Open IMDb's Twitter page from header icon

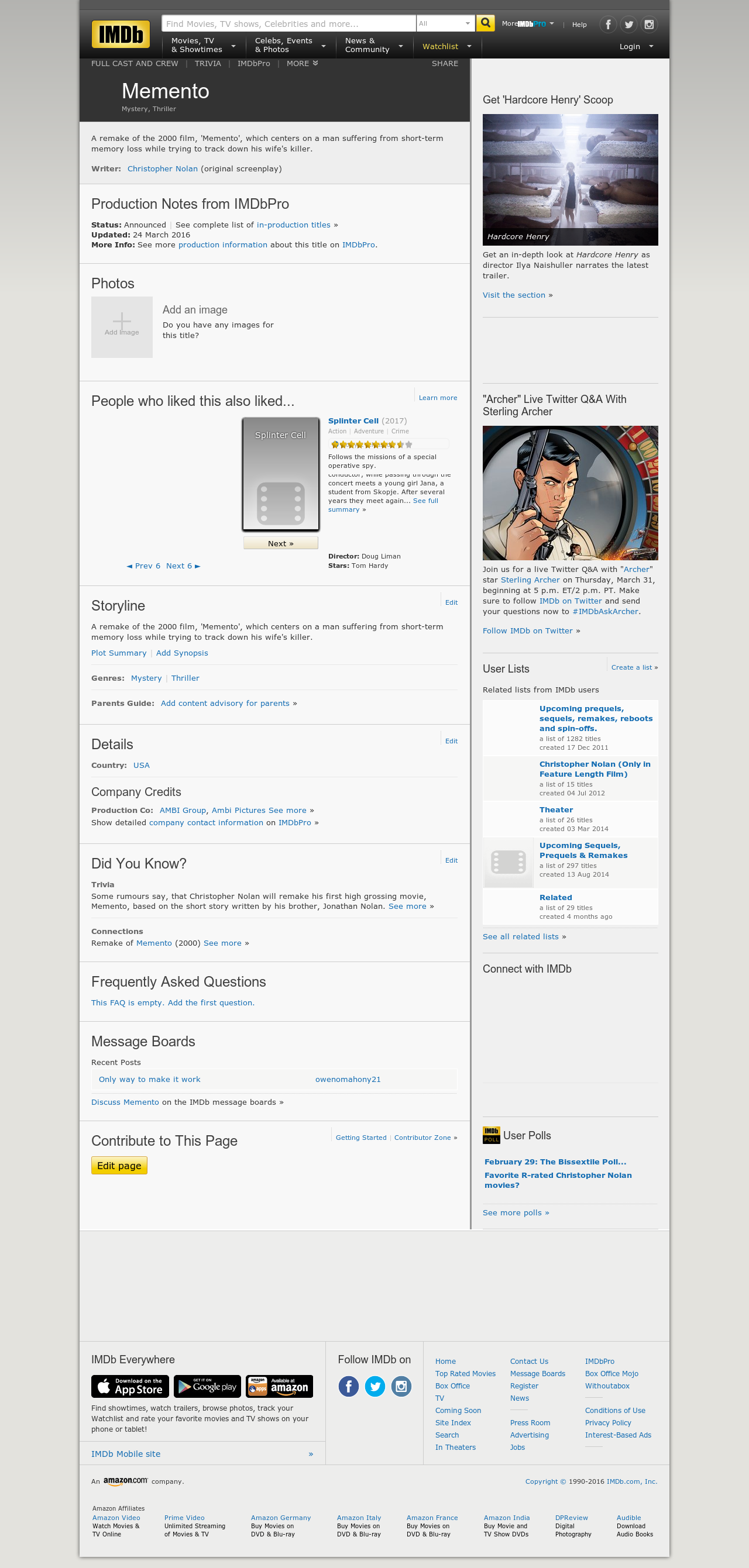point(628,25)
